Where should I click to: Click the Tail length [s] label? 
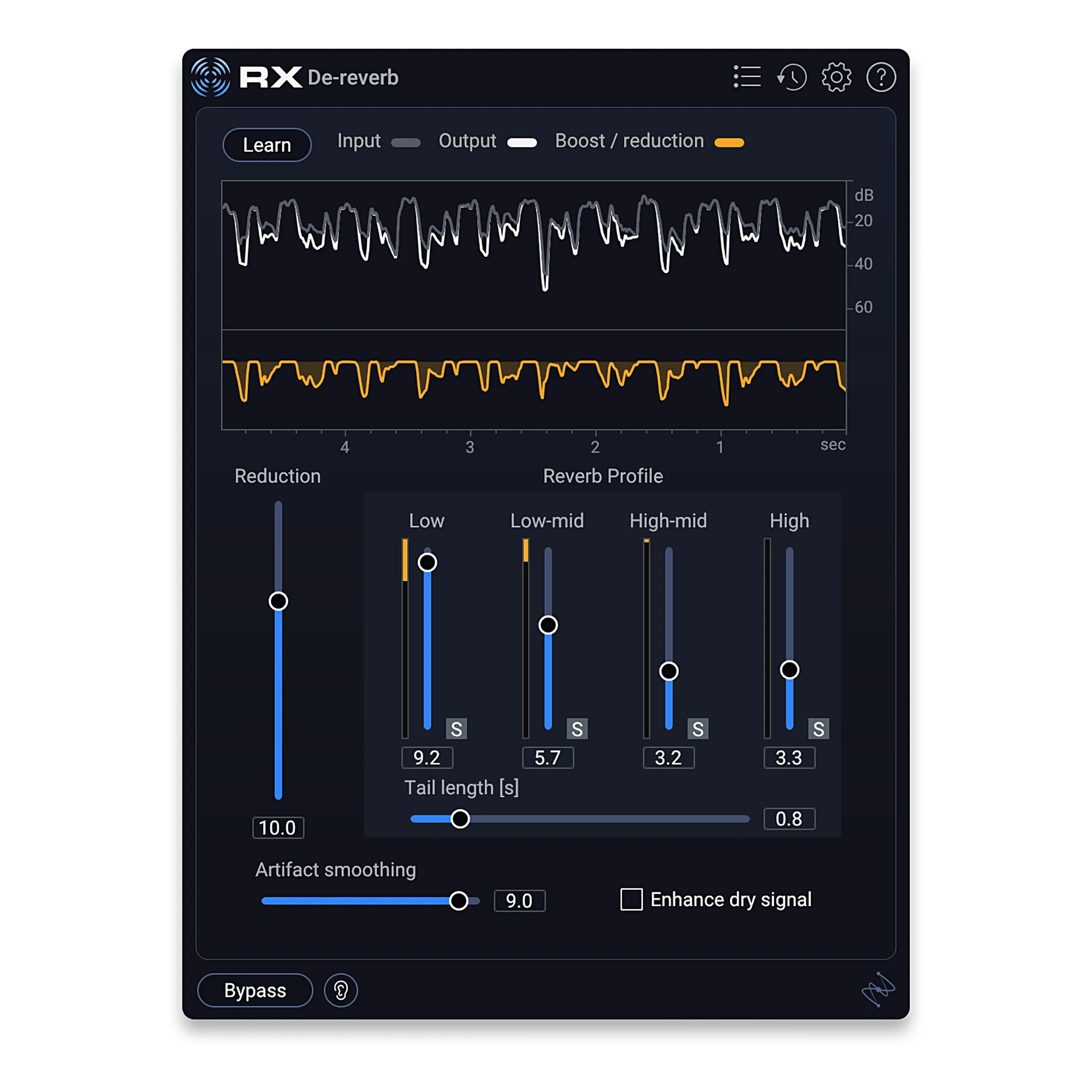click(461, 788)
